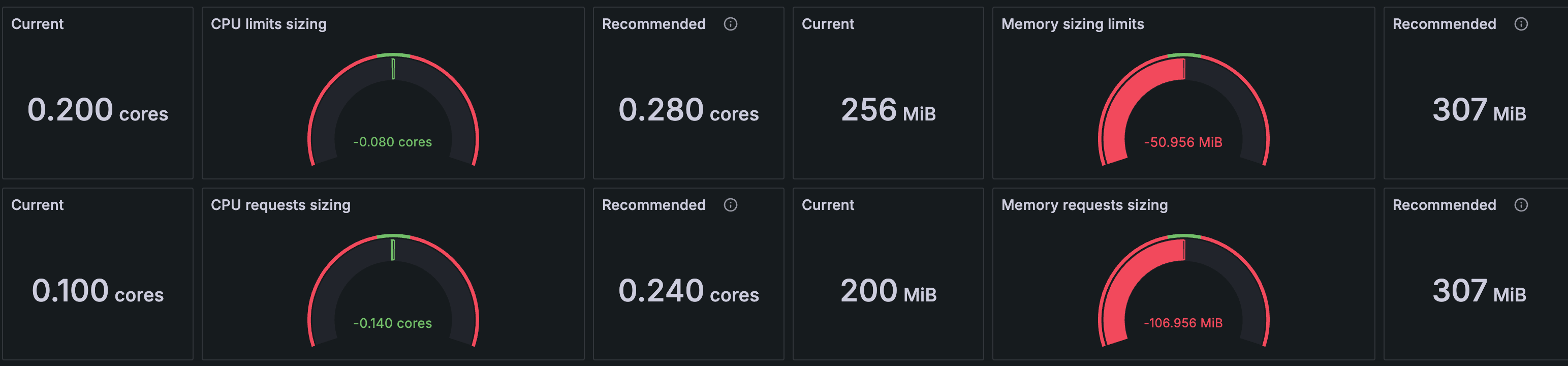The height and width of the screenshot is (366, 1568).
Task: Click the info icon beside top Recommended CPU panel
Action: tap(730, 24)
